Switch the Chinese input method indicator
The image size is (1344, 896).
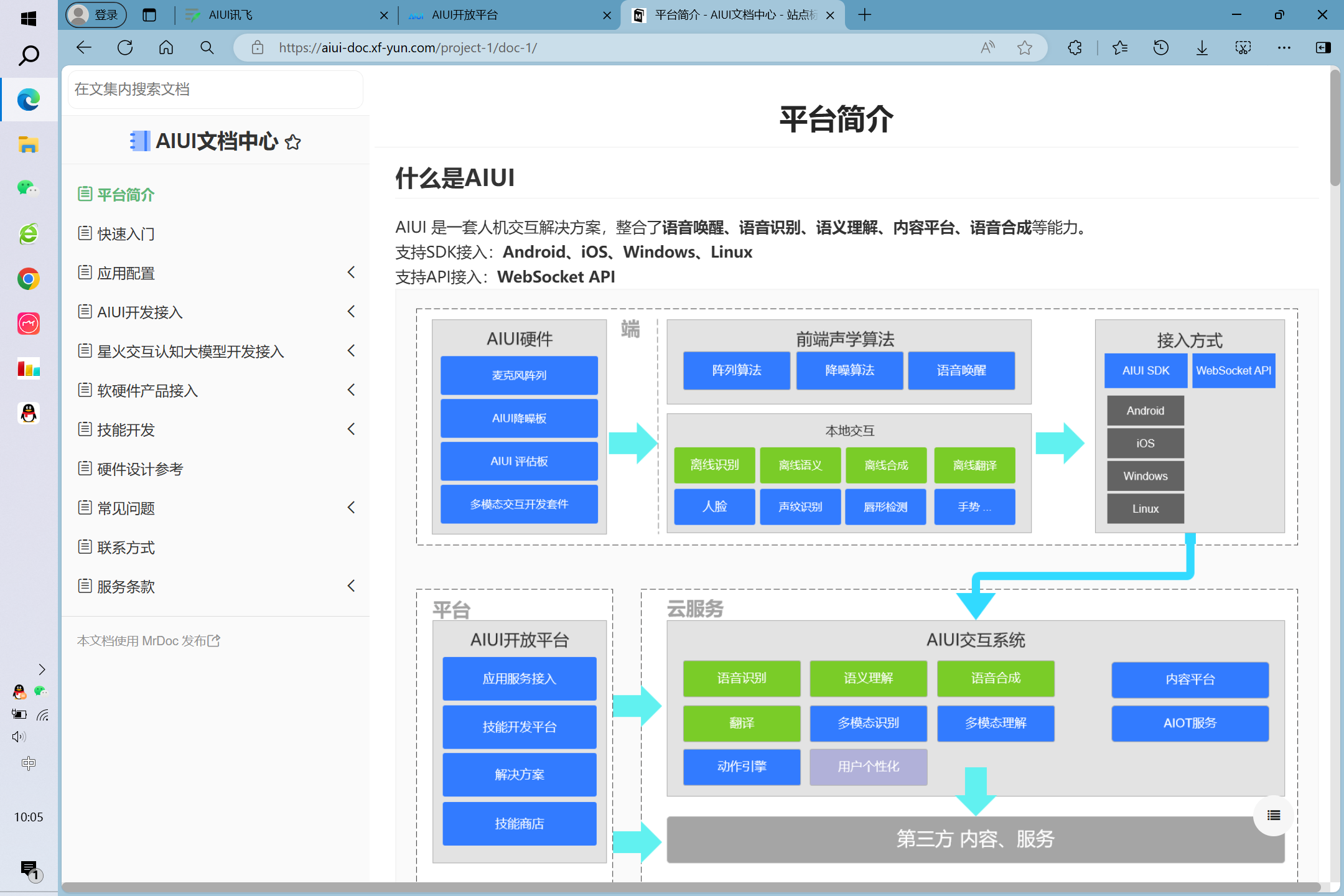29,763
